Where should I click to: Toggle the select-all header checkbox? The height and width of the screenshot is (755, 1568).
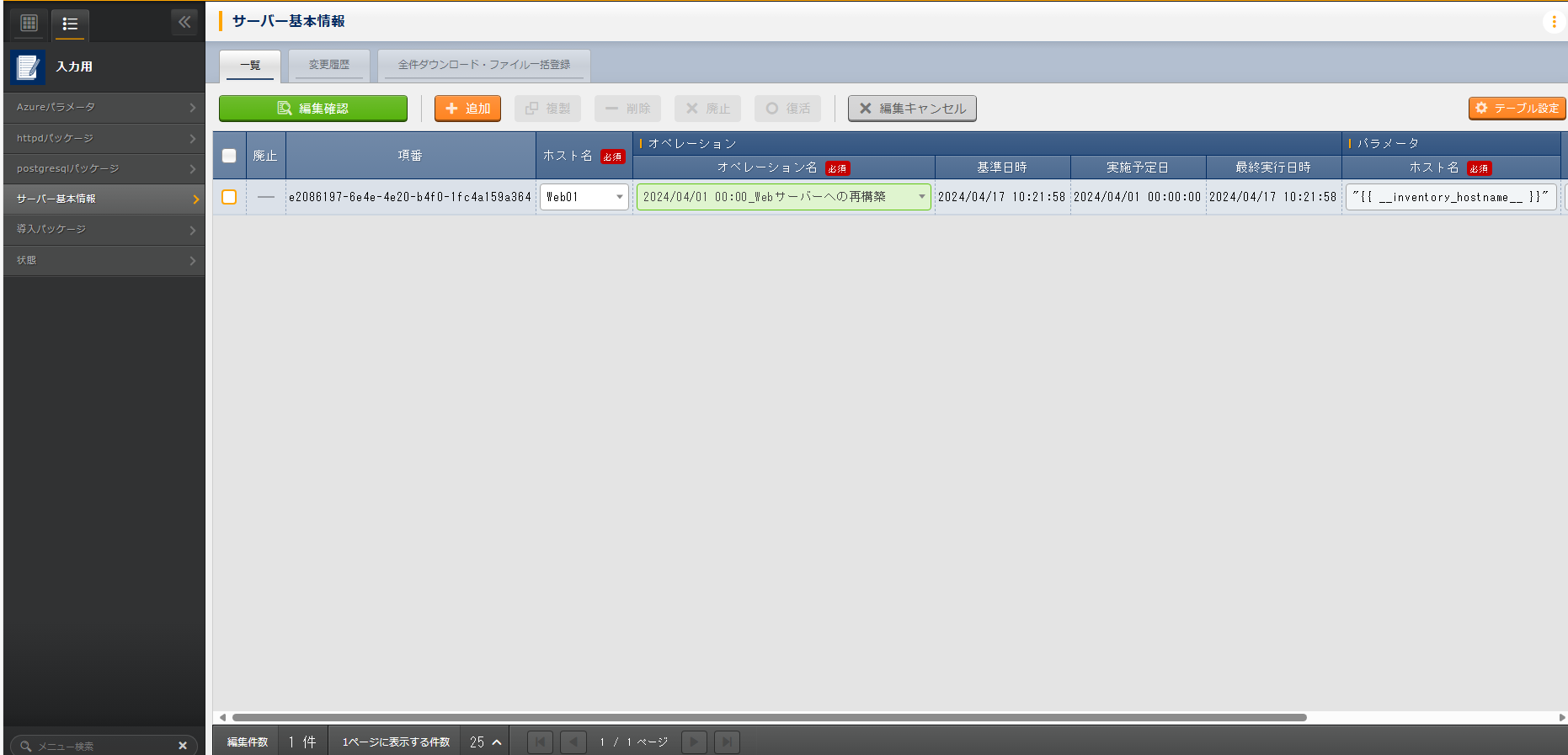tap(229, 156)
